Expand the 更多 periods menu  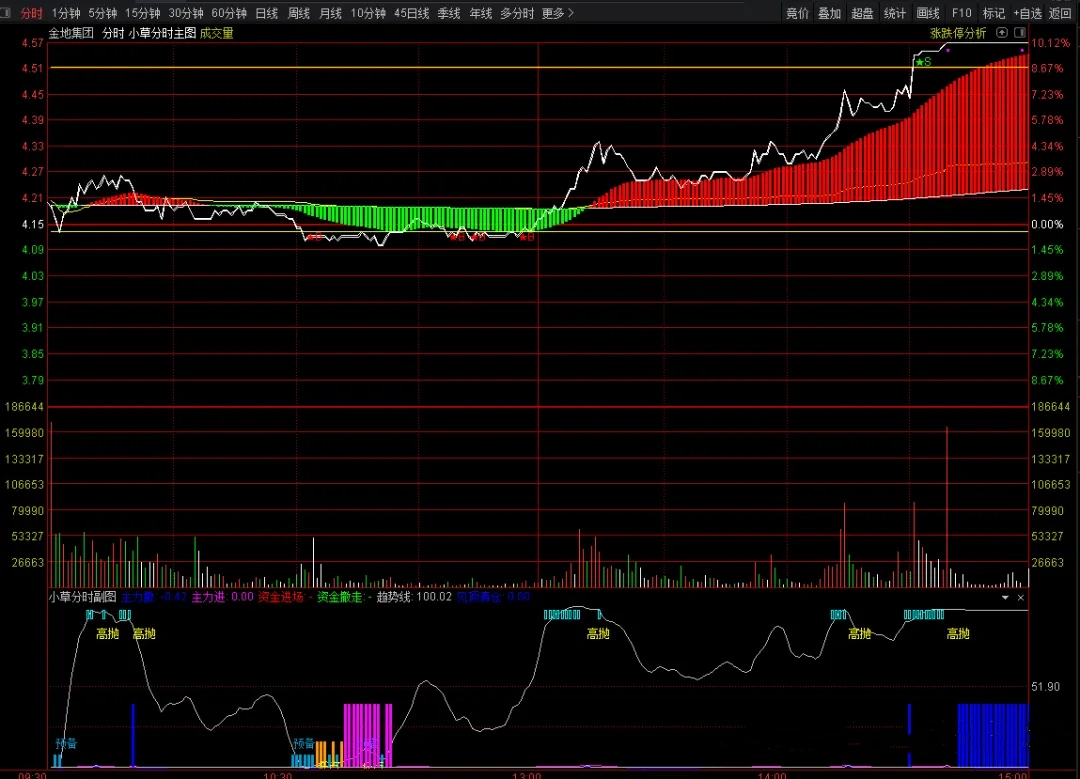pos(557,13)
